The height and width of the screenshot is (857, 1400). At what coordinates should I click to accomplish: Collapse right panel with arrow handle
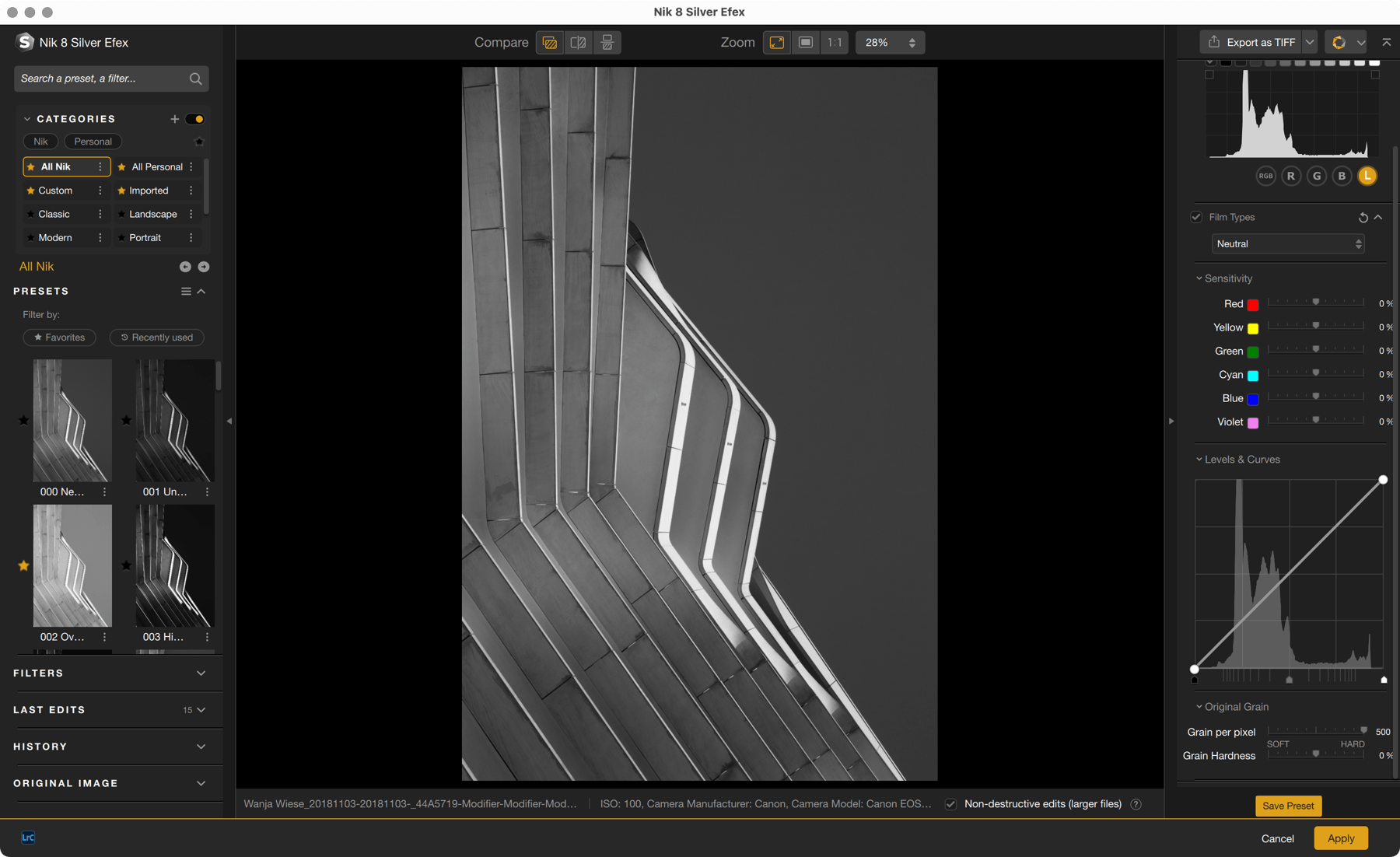point(1171,421)
